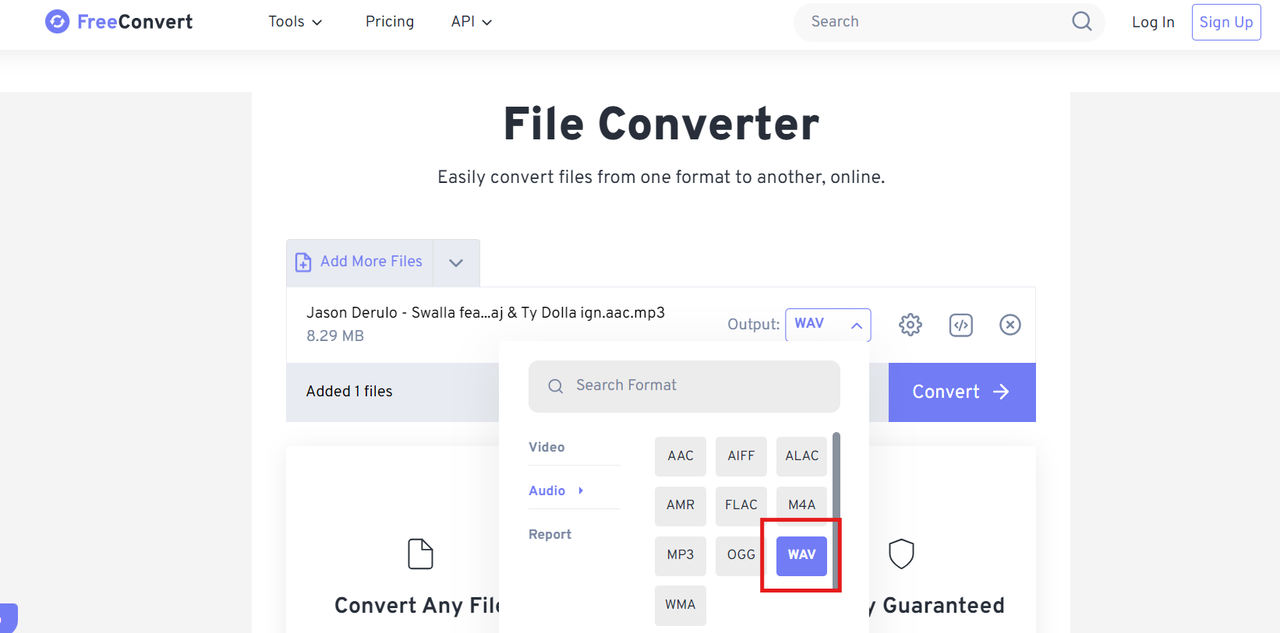1280x633 pixels.
Task: Click the magnifier icon in Search Format box
Action: click(x=556, y=386)
